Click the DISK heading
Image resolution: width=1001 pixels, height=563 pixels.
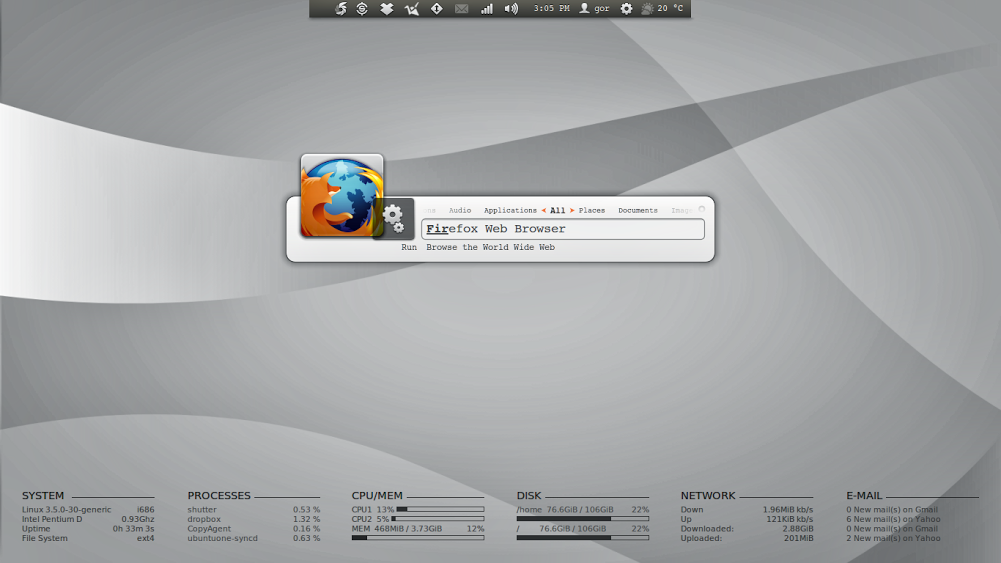click(529, 495)
